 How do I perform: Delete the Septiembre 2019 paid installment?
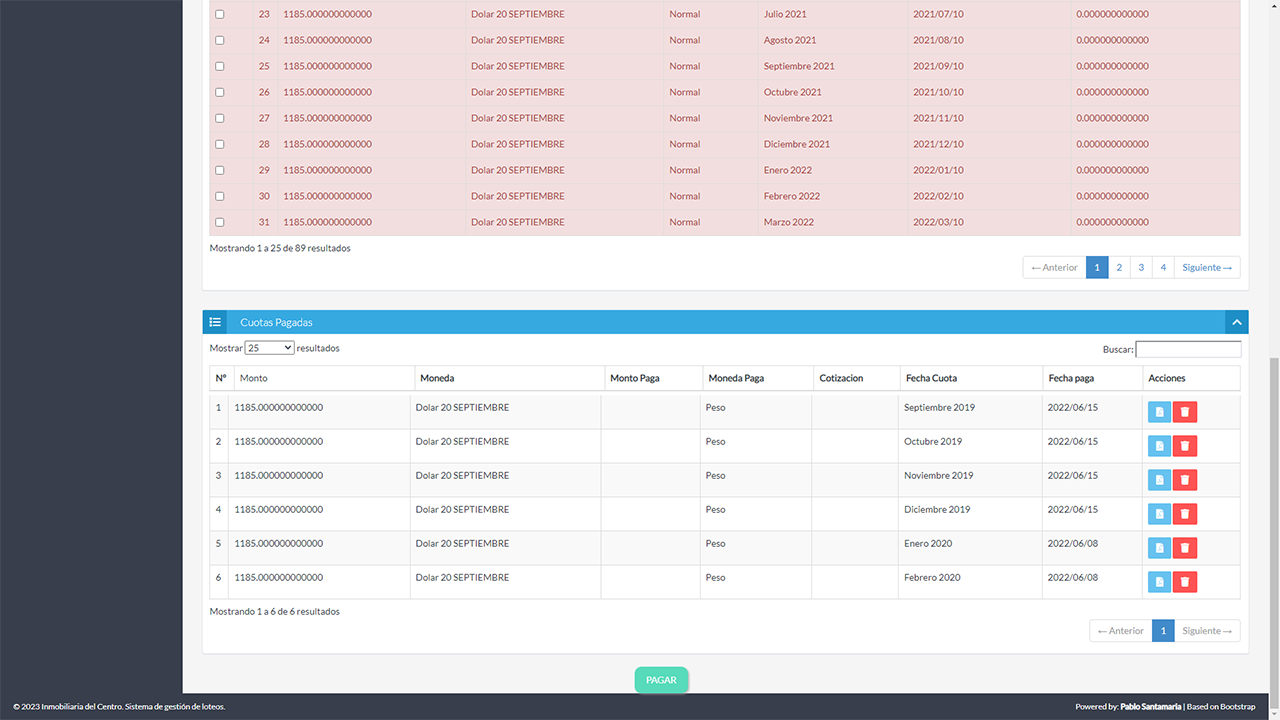point(1185,412)
